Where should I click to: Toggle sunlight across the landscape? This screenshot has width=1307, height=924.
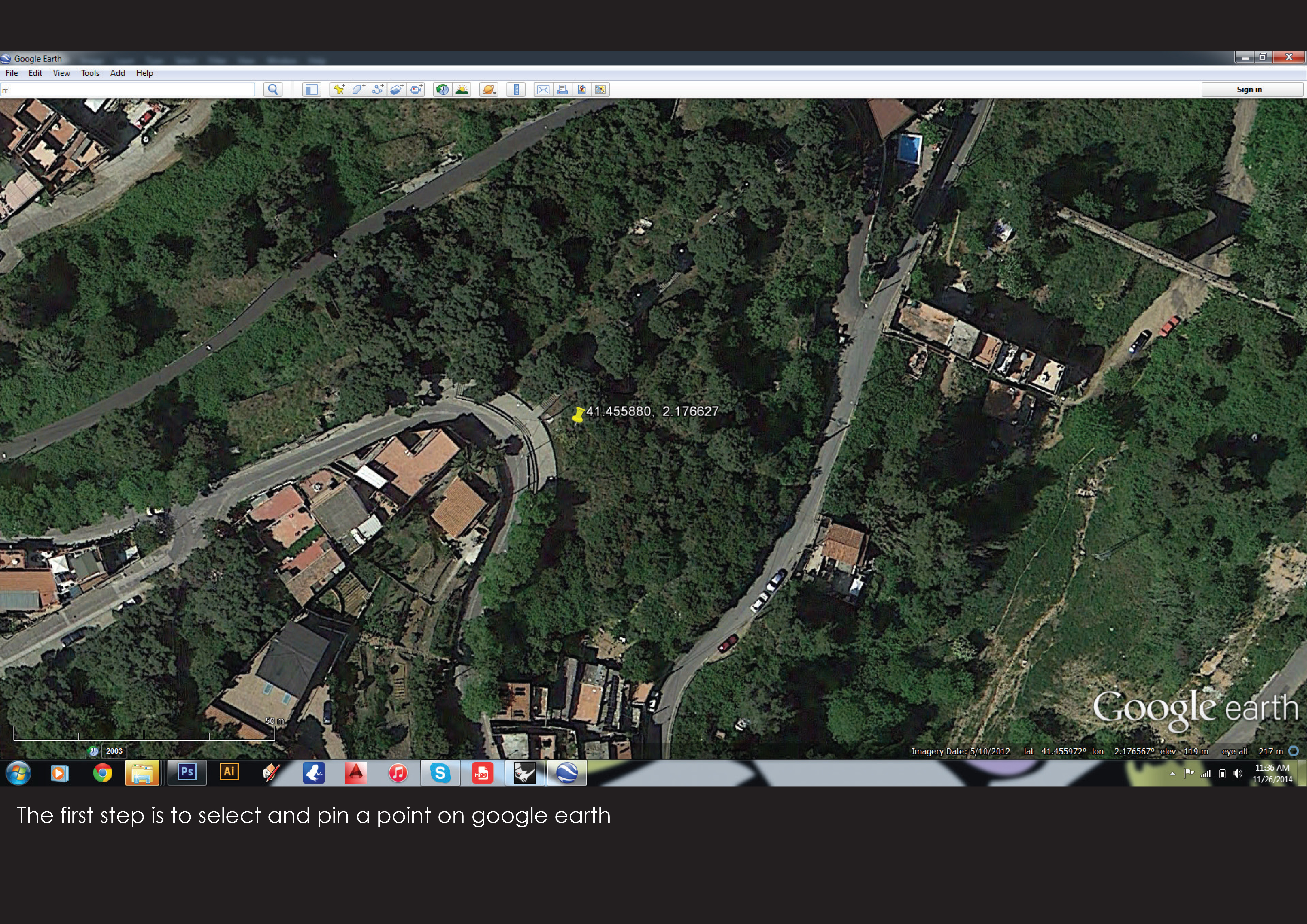tap(462, 89)
